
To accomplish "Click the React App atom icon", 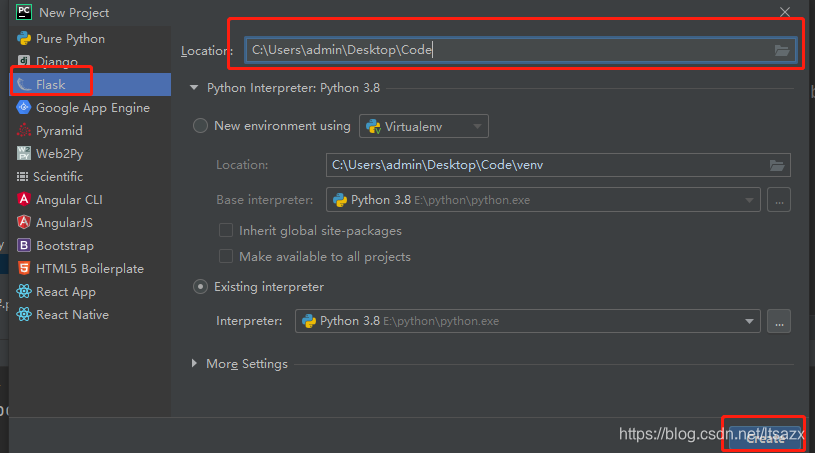I will pyautogui.click(x=24, y=291).
